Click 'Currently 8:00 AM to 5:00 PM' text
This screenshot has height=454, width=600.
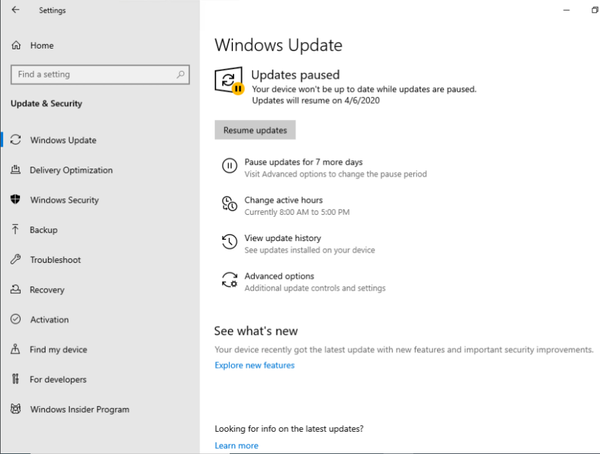(x=297, y=212)
